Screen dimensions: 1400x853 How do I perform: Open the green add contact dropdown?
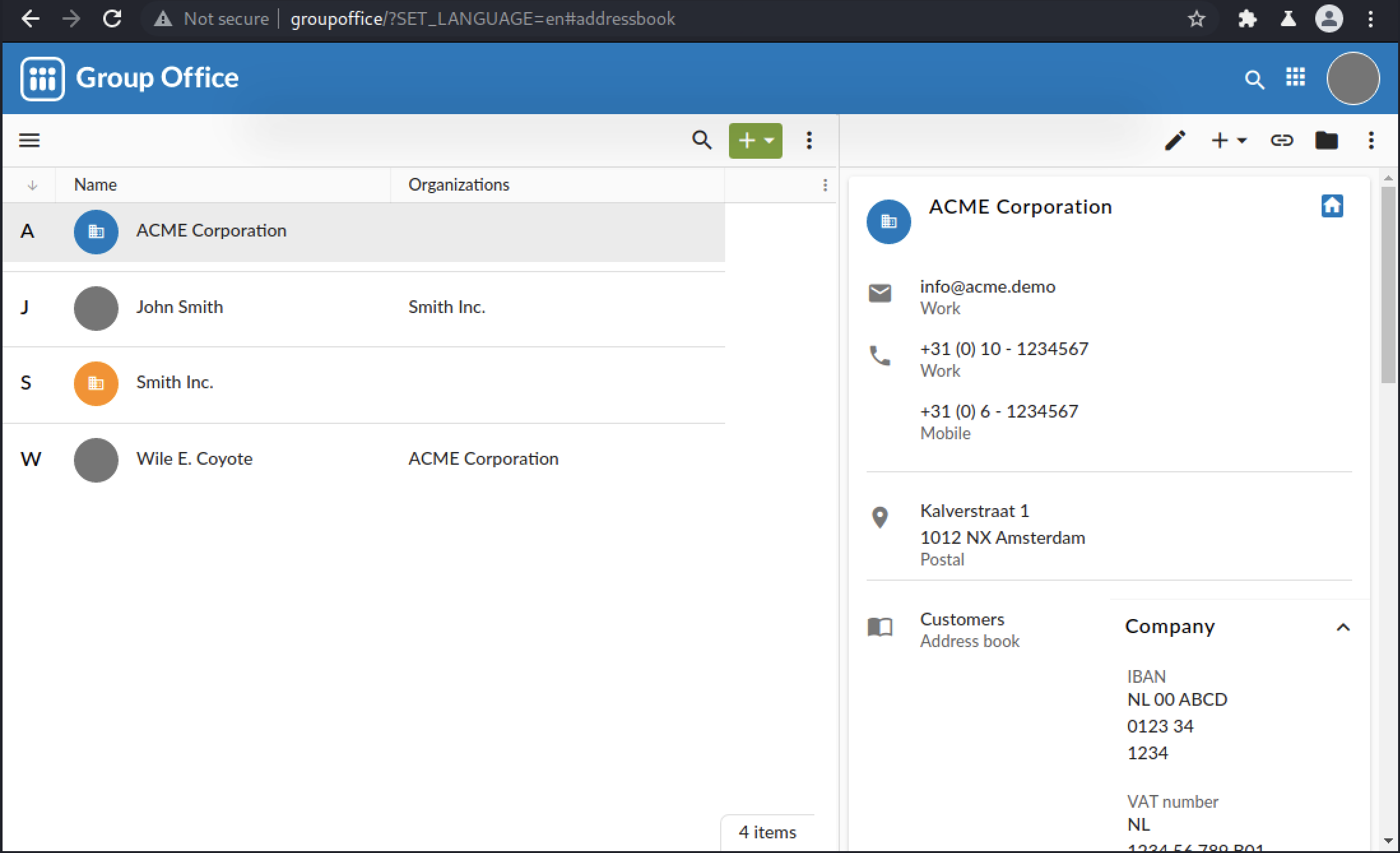point(755,140)
